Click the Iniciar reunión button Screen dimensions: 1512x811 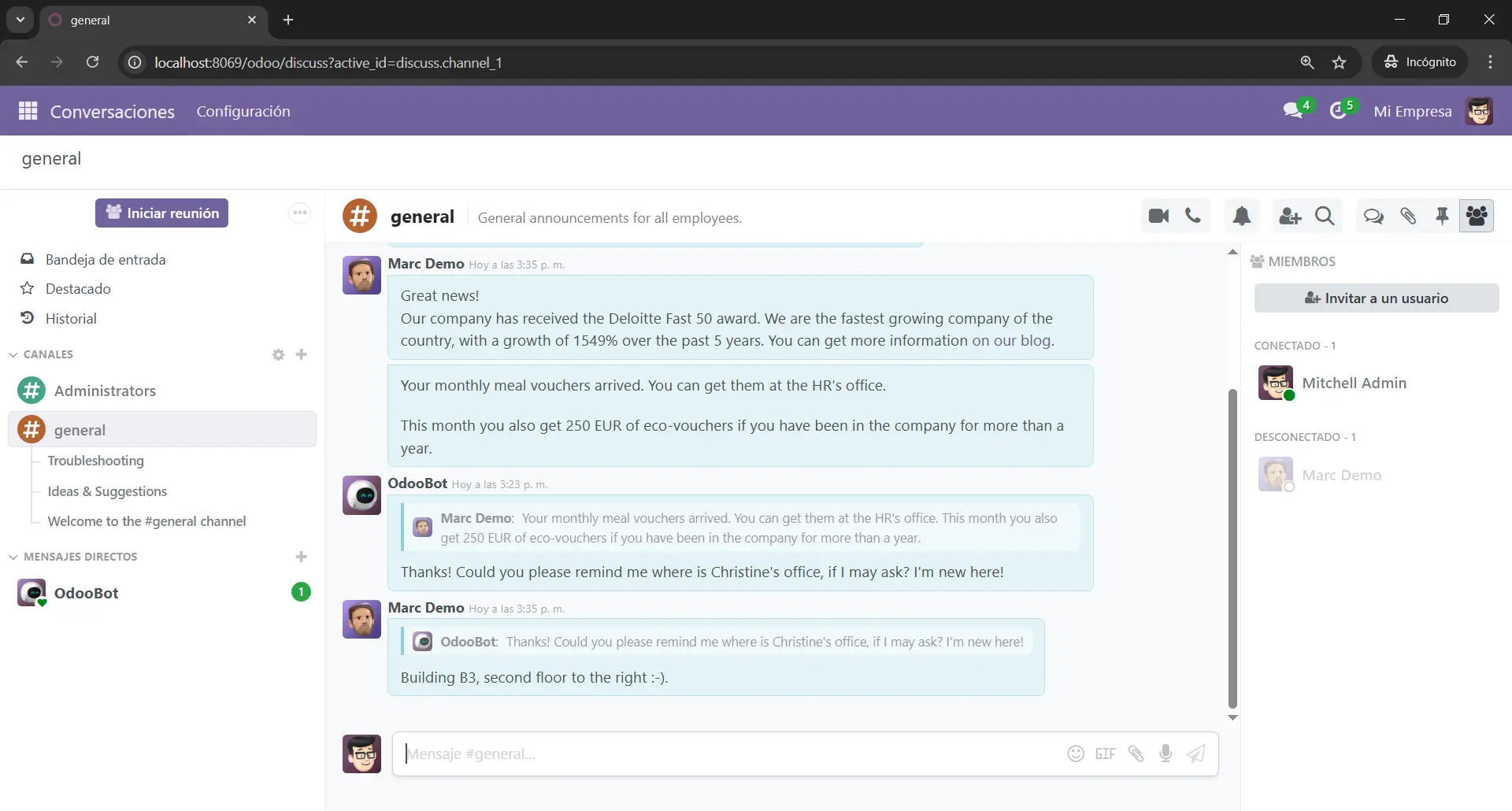161,213
